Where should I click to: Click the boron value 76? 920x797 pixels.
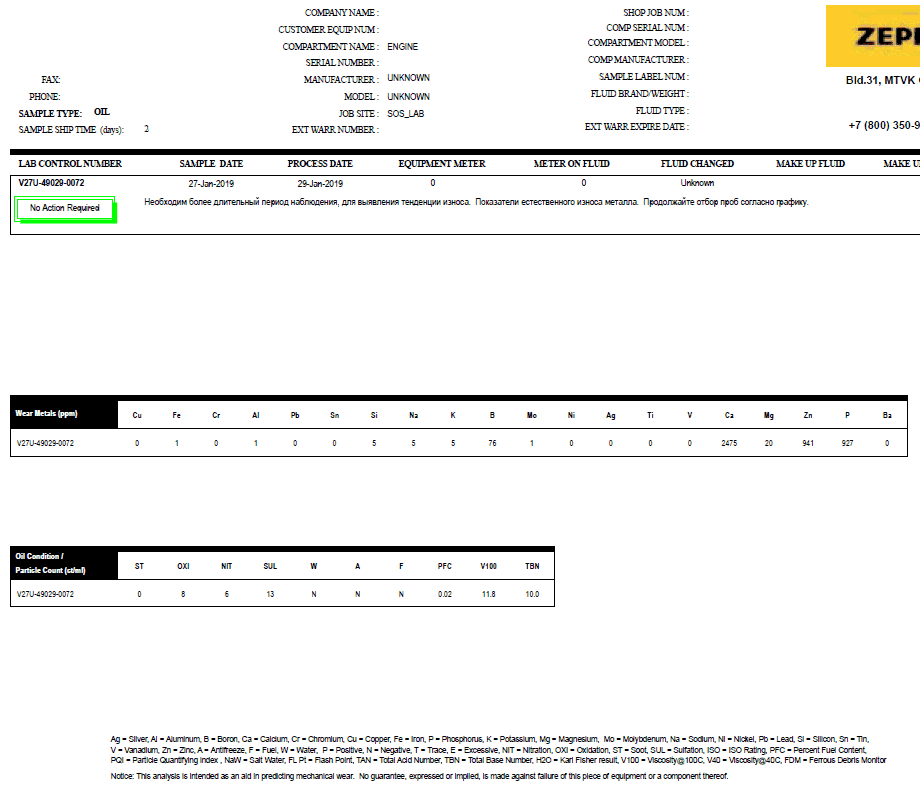(492, 442)
